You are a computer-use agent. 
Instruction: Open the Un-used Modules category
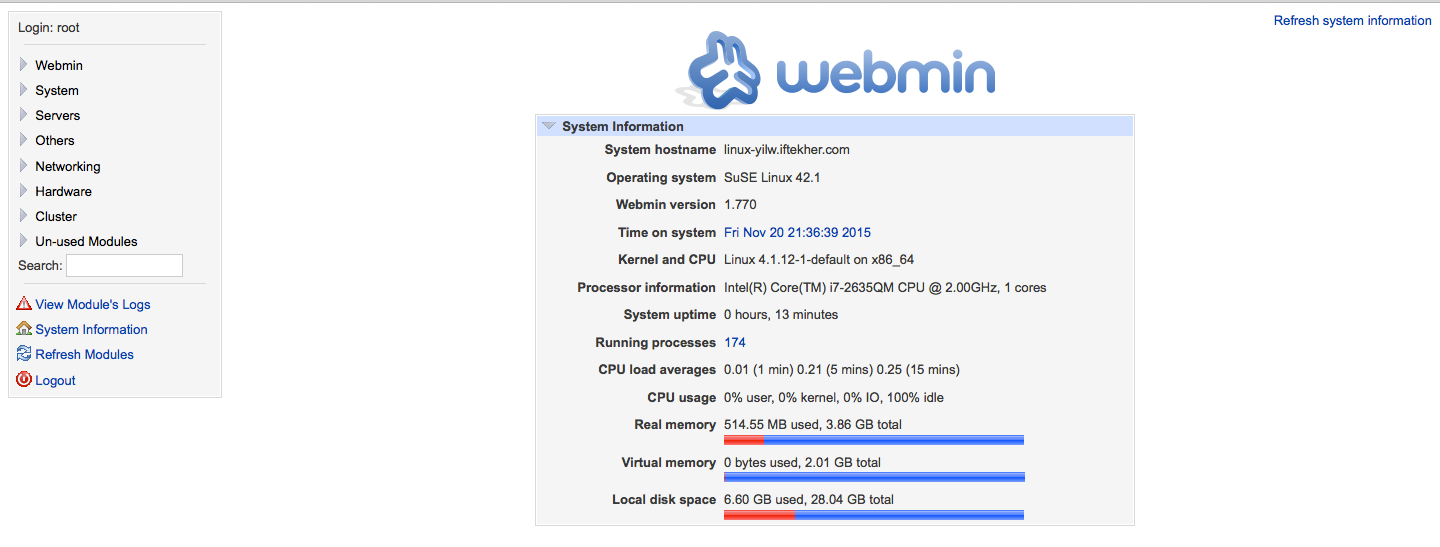[86, 241]
